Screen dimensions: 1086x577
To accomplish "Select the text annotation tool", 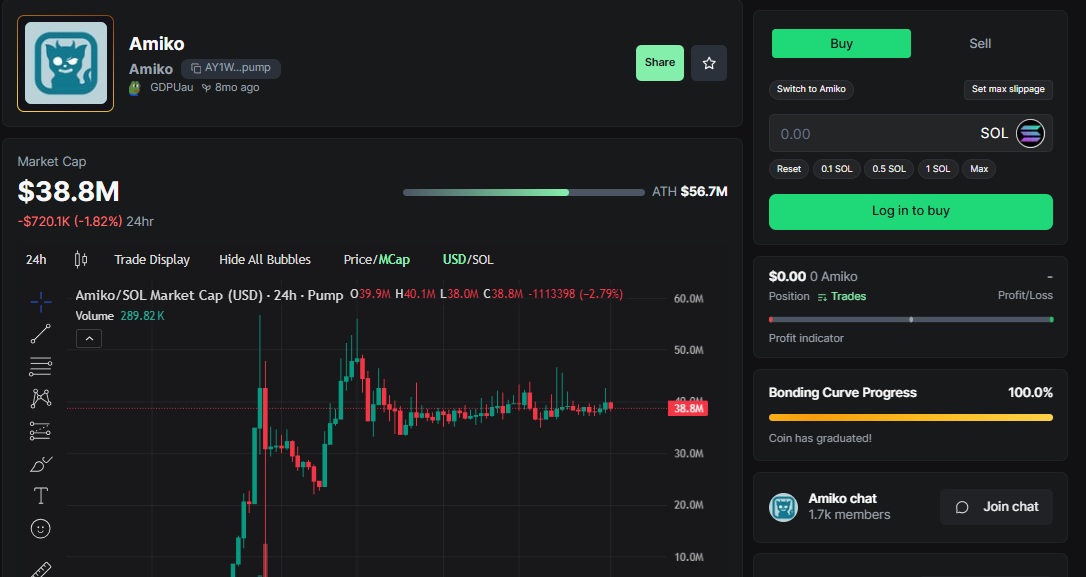I will pyautogui.click(x=40, y=495).
